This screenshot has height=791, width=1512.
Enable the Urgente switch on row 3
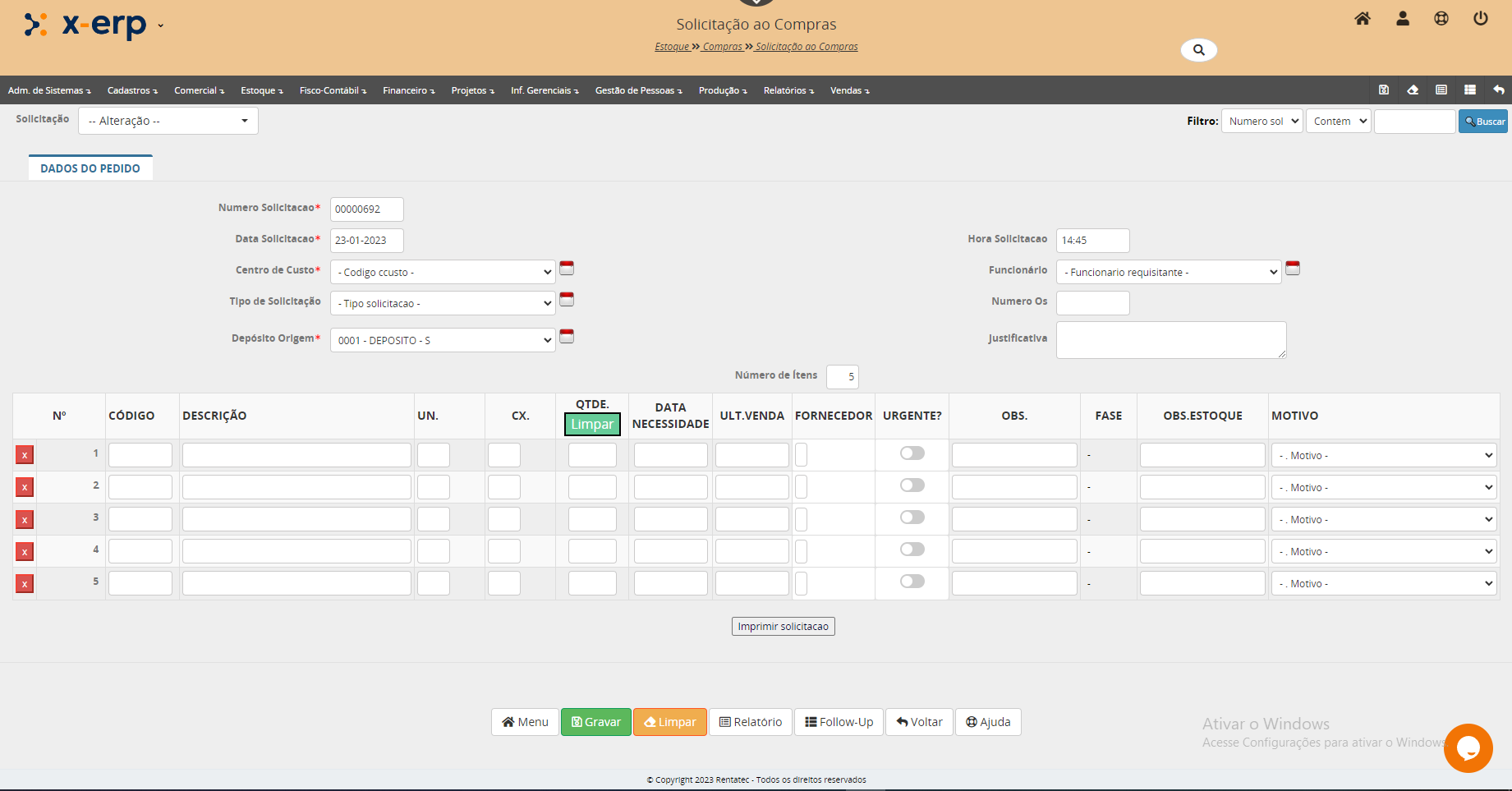point(912,517)
